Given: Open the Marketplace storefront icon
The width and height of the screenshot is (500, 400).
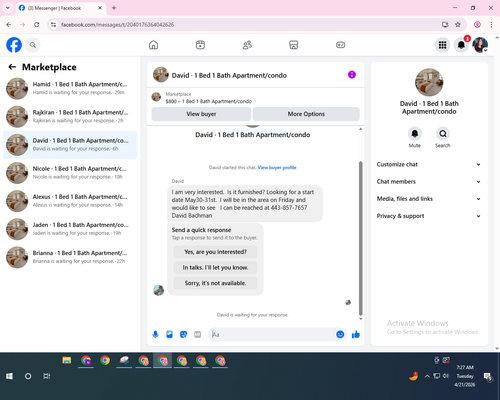Looking at the screenshot, I should [x=294, y=45].
